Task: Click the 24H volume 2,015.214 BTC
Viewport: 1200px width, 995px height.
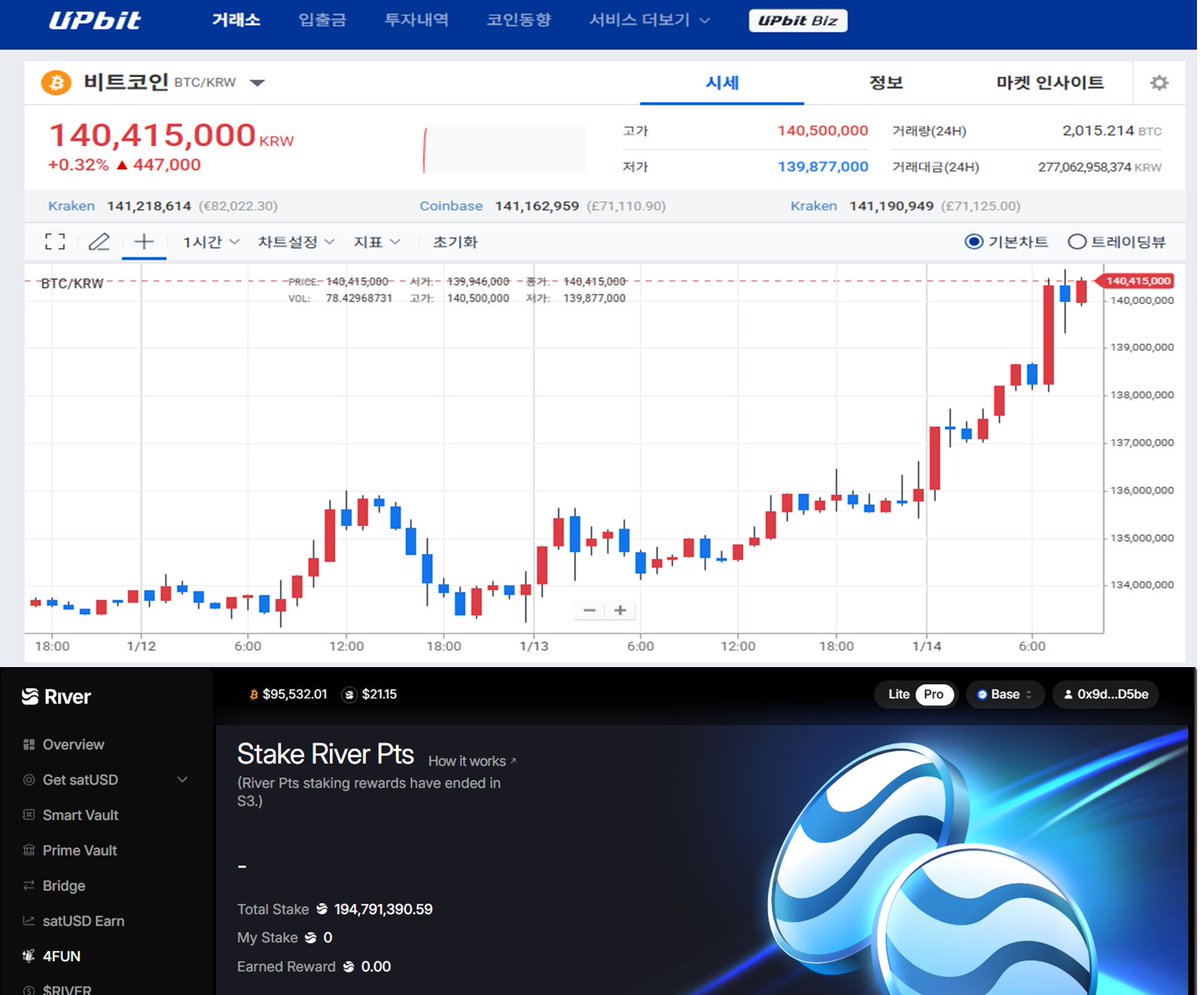Action: (1112, 131)
